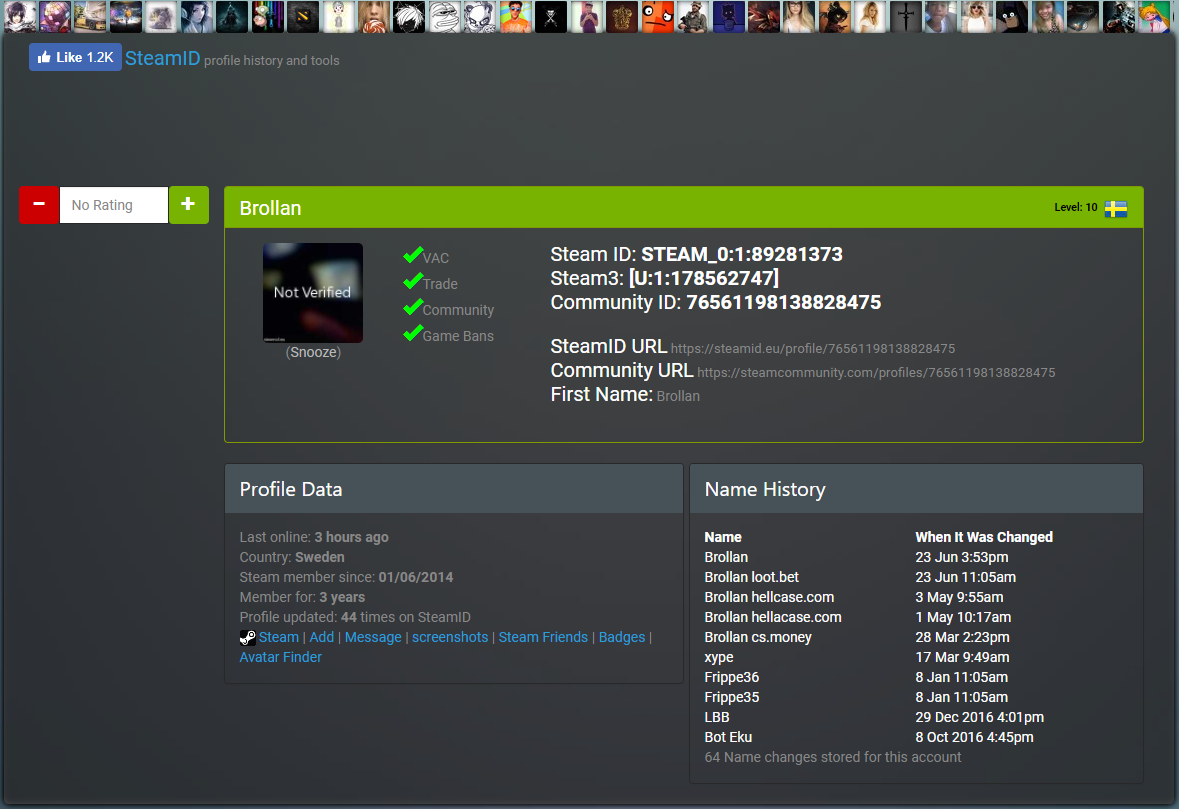Open the orange cartoon face avatar

[657, 17]
